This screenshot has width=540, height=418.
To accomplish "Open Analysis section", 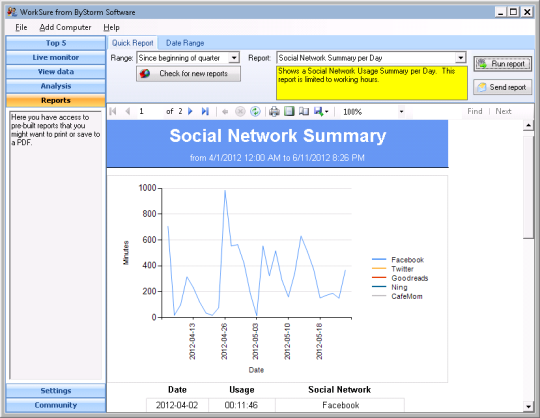I will click(56, 86).
